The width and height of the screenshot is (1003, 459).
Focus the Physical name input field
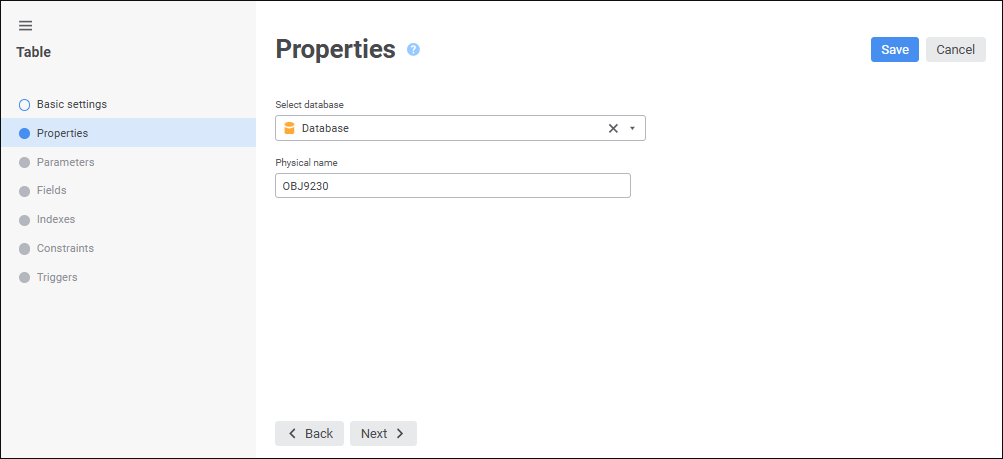(x=452, y=186)
